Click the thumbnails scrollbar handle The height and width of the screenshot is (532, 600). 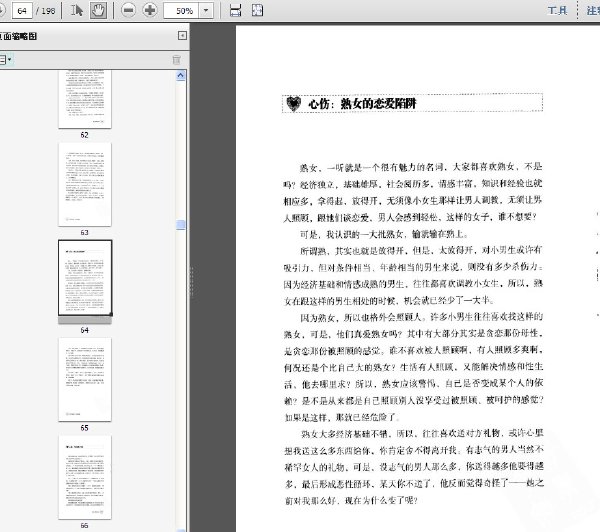point(181,225)
